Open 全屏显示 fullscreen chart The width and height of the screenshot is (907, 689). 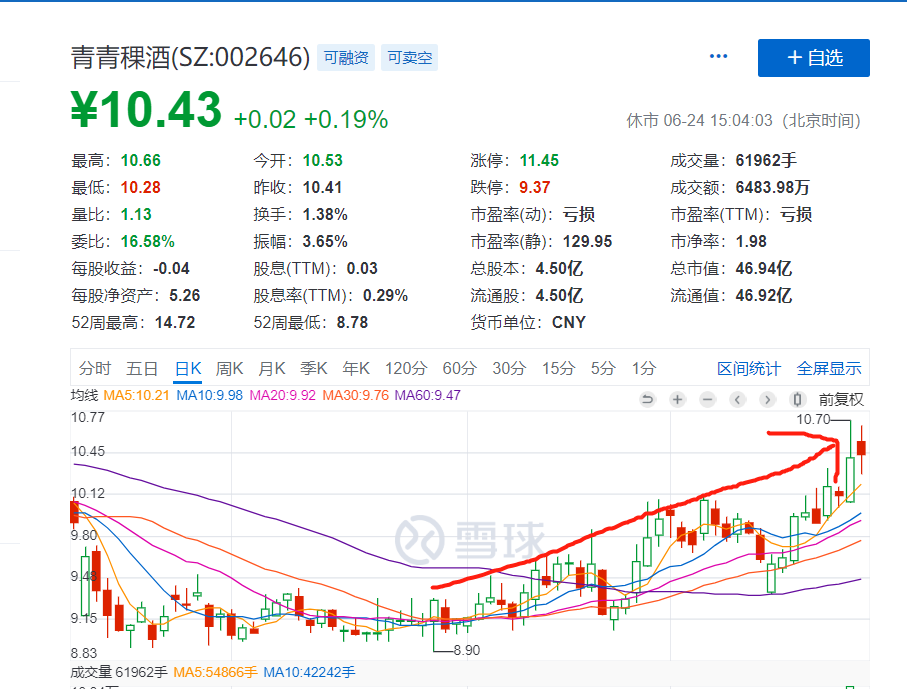point(829,369)
